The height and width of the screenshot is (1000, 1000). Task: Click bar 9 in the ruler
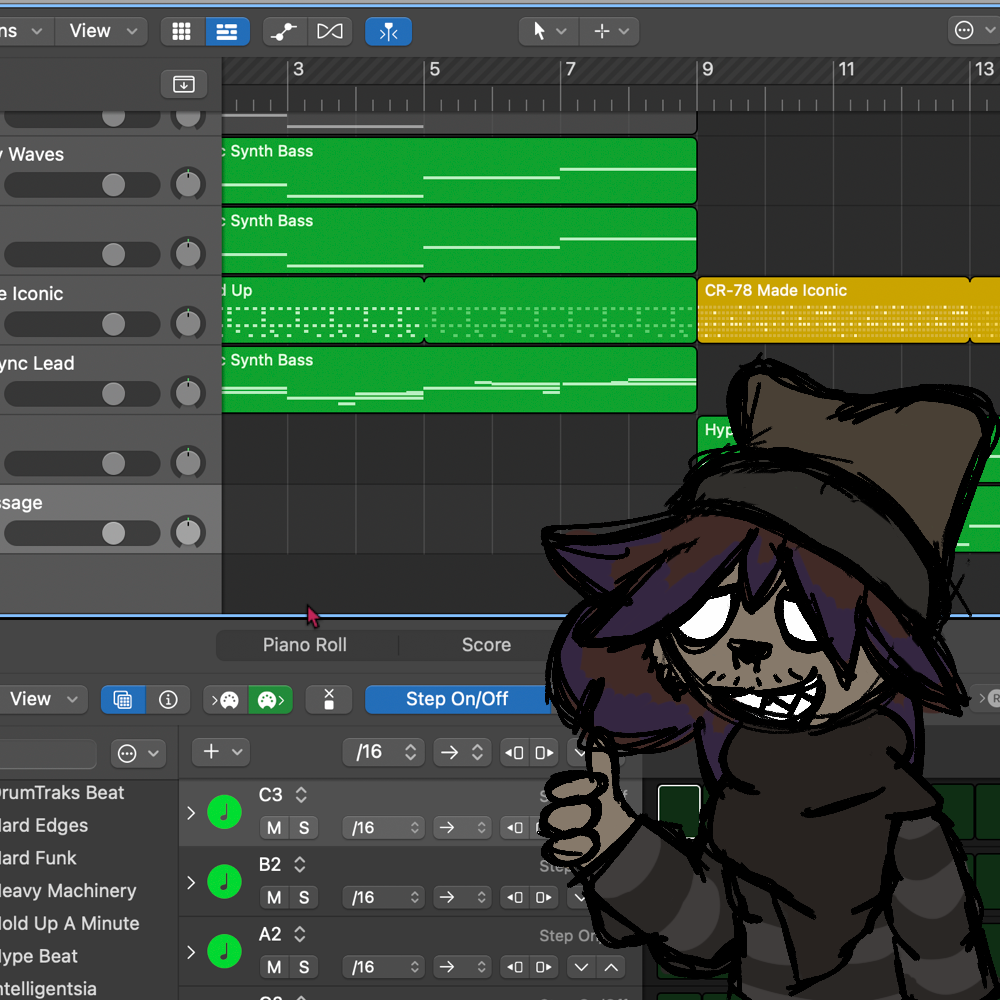point(707,70)
